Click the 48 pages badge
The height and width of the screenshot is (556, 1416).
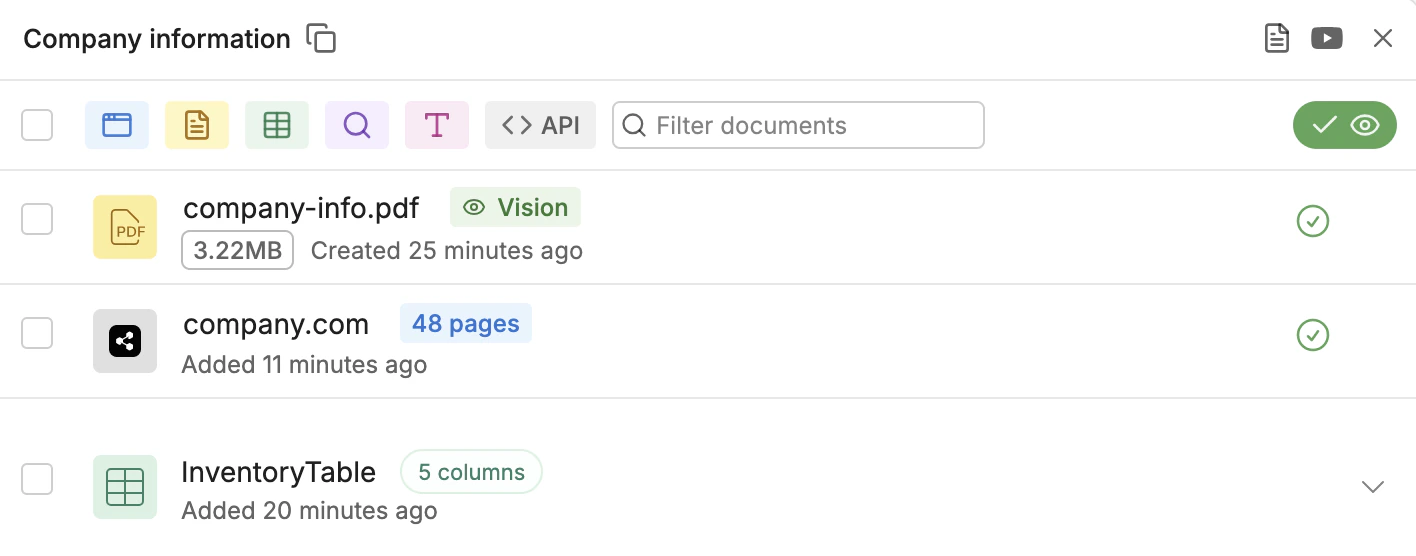click(x=466, y=324)
